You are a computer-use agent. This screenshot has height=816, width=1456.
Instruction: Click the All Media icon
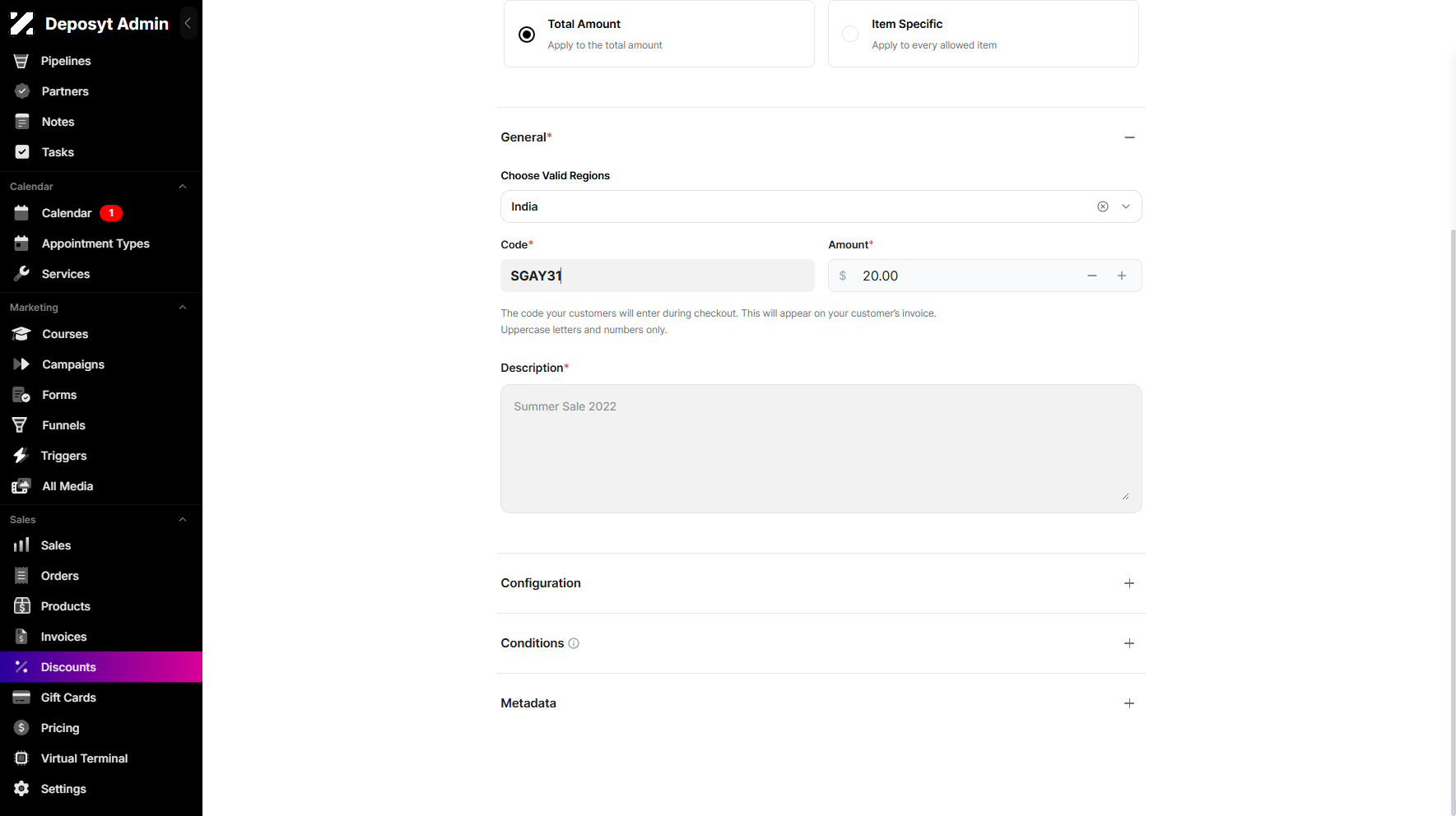point(21,486)
